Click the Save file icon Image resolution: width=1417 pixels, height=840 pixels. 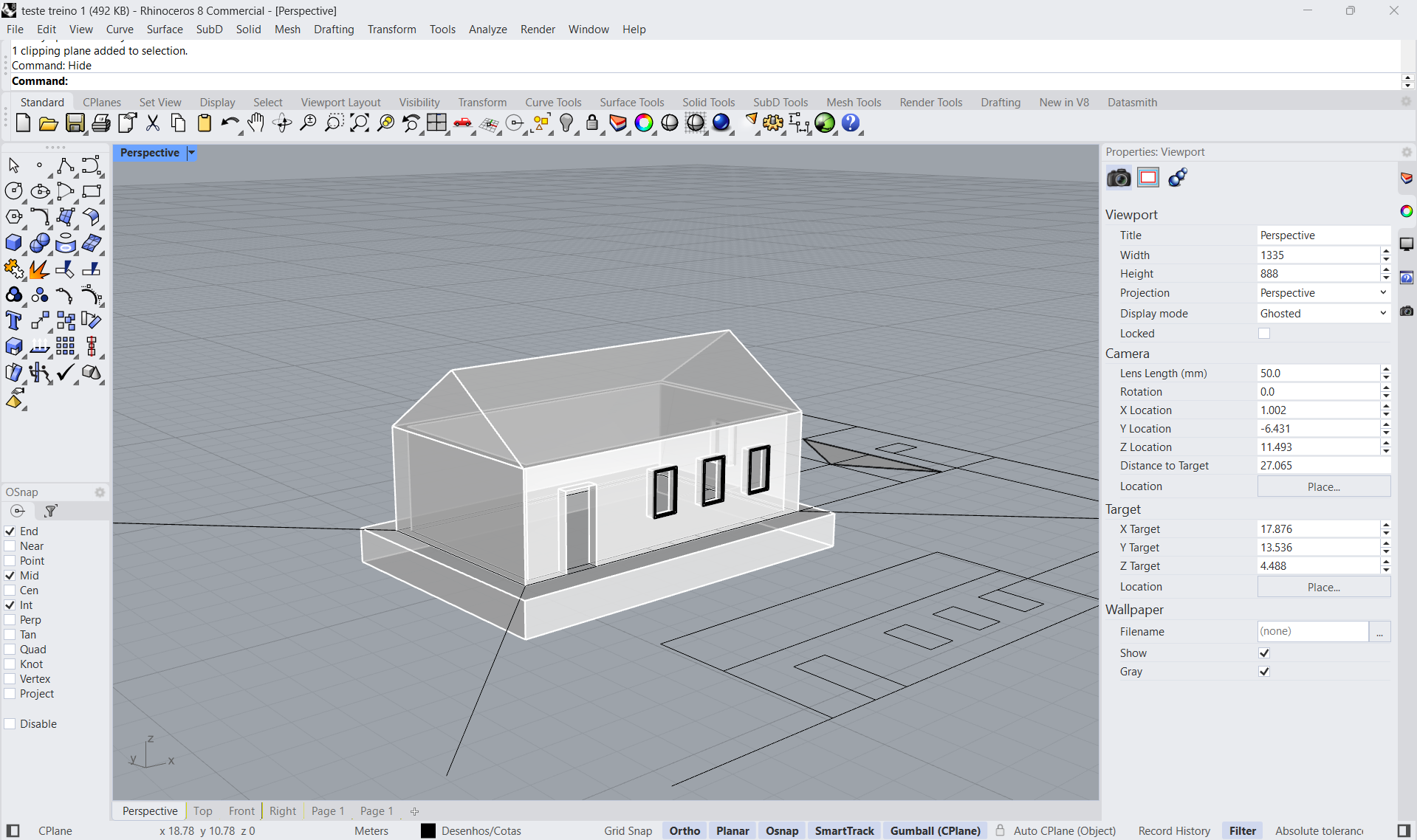(x=75, y=123)
